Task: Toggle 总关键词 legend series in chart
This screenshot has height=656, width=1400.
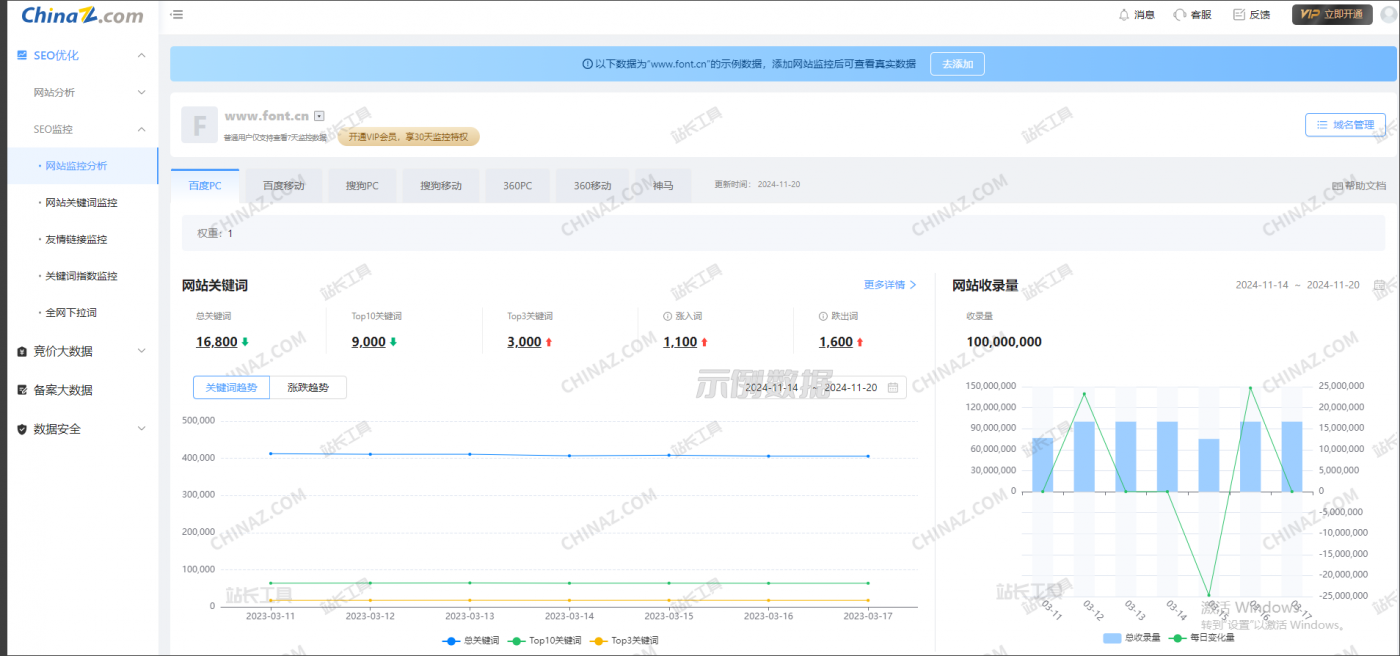Action: (x=470, y=640)
